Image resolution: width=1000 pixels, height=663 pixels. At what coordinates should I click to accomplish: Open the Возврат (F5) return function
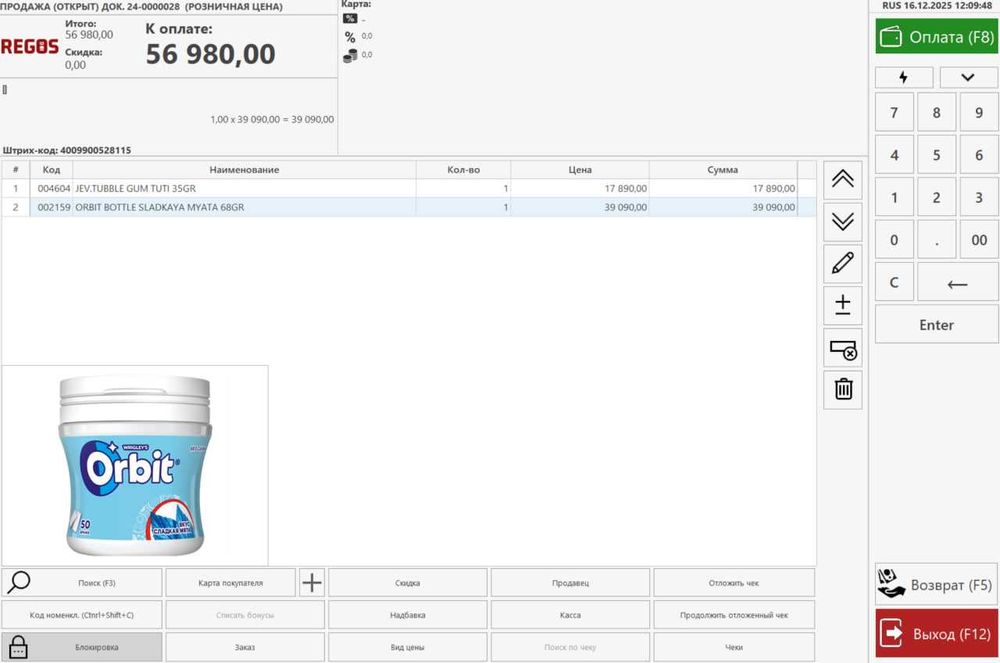point(936,585)
